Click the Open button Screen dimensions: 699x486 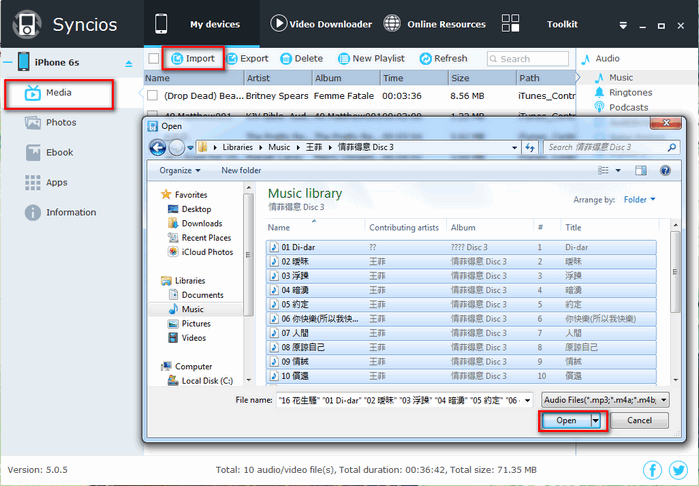coord(566,420)
